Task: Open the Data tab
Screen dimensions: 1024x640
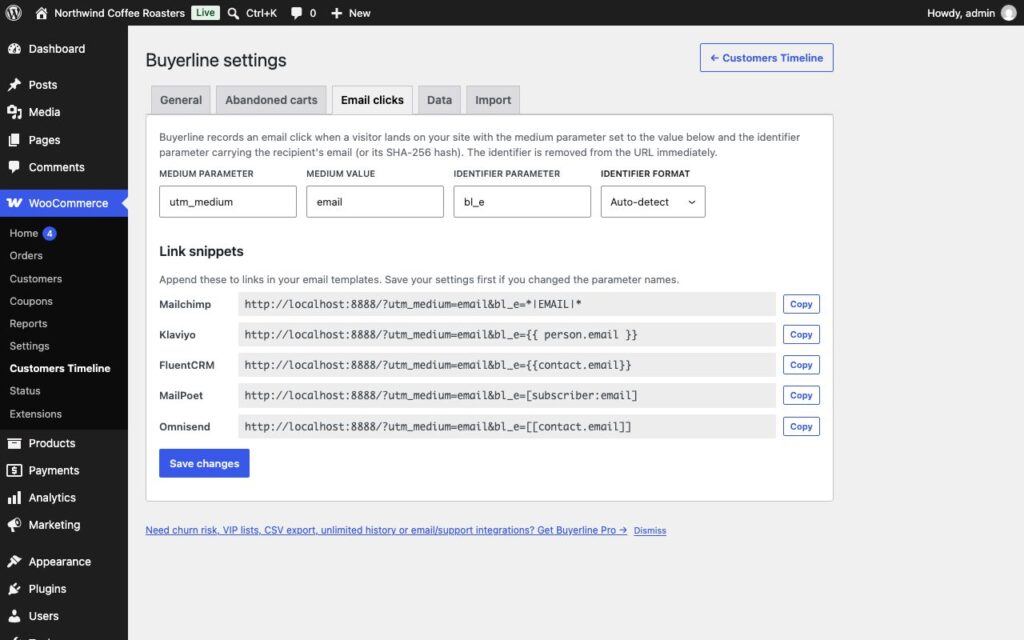Action: pyautogui.click(x=440, y=100)
